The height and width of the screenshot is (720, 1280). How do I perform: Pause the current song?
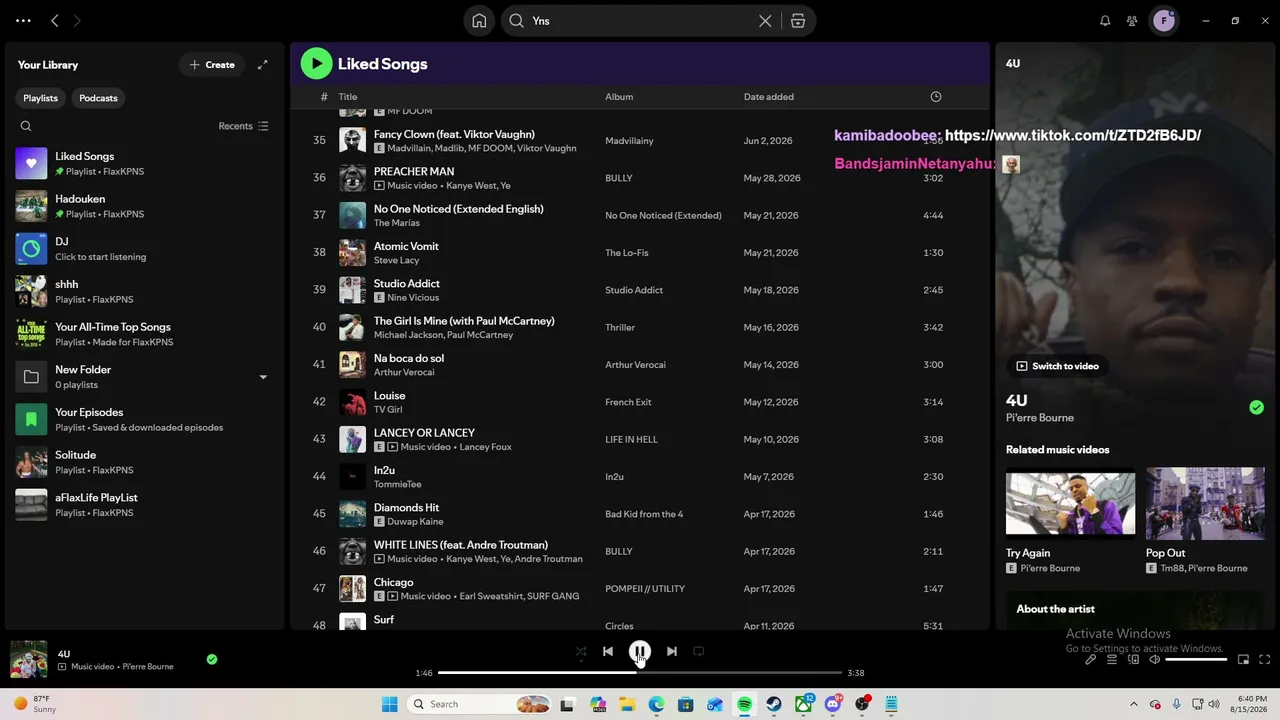click(640, 652)
